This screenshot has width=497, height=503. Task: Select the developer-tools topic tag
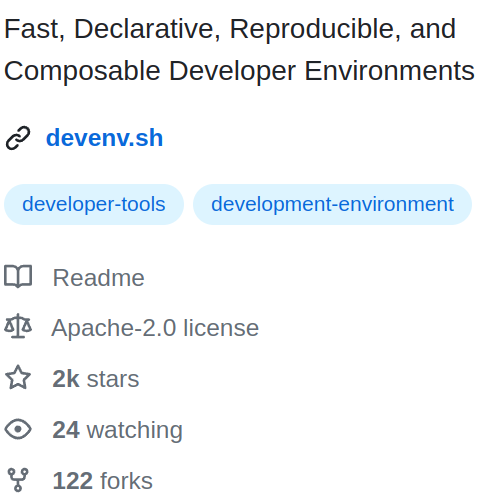[x=94, y=204]
